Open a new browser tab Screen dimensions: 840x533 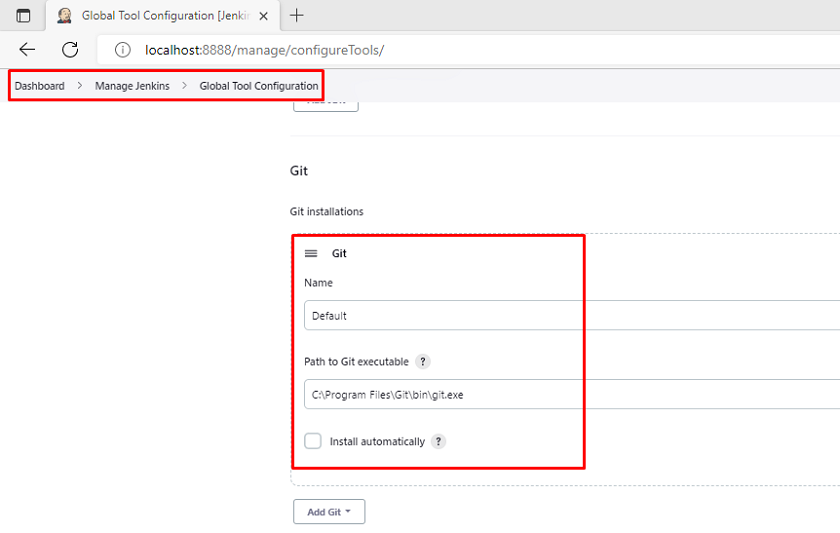pos(297,15)
